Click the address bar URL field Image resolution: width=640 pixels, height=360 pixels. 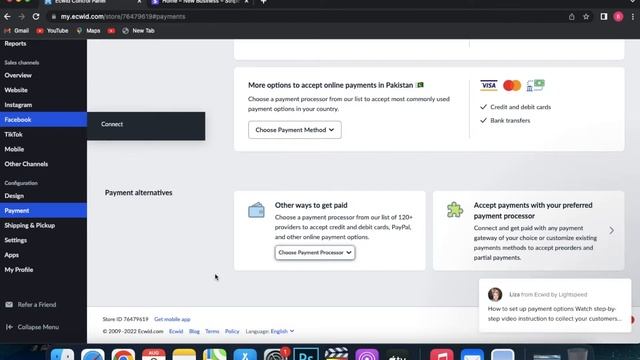pos(306,17)
